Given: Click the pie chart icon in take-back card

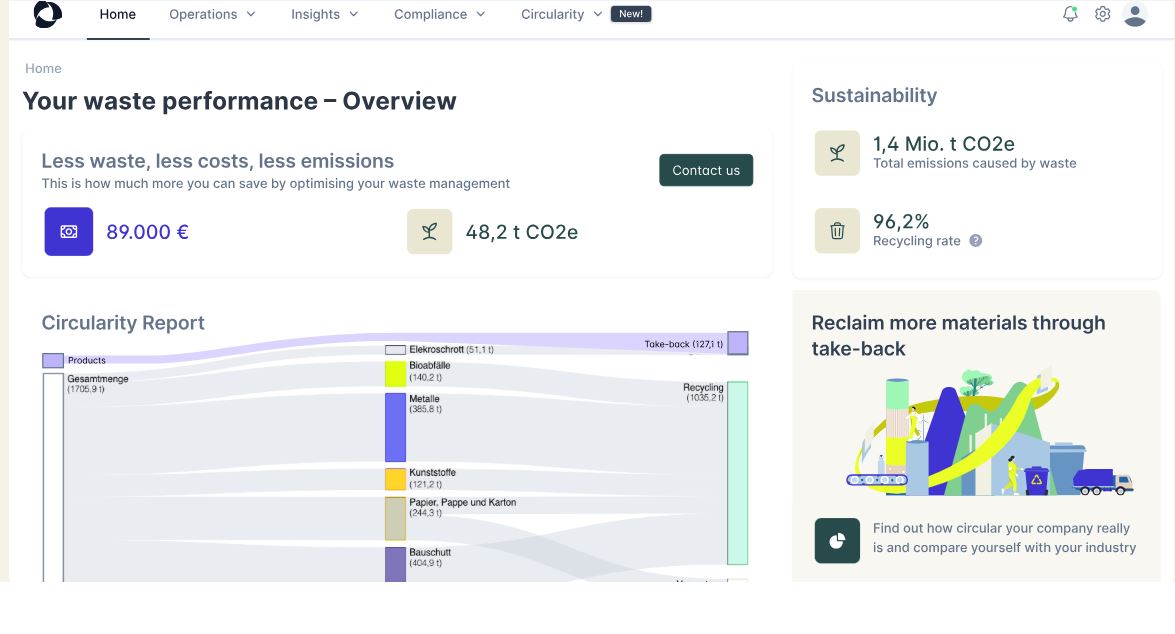Looking at the screenshot, I should pyautogui.click(x=837, y=540).
